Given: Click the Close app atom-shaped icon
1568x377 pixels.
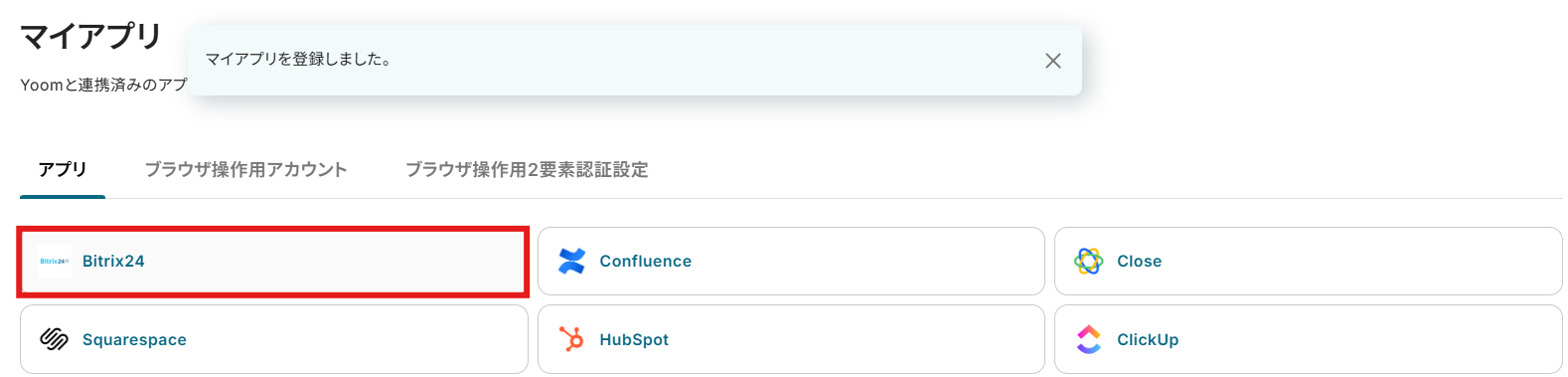Looking at the screenshot, I should (x=1089, y=262).
